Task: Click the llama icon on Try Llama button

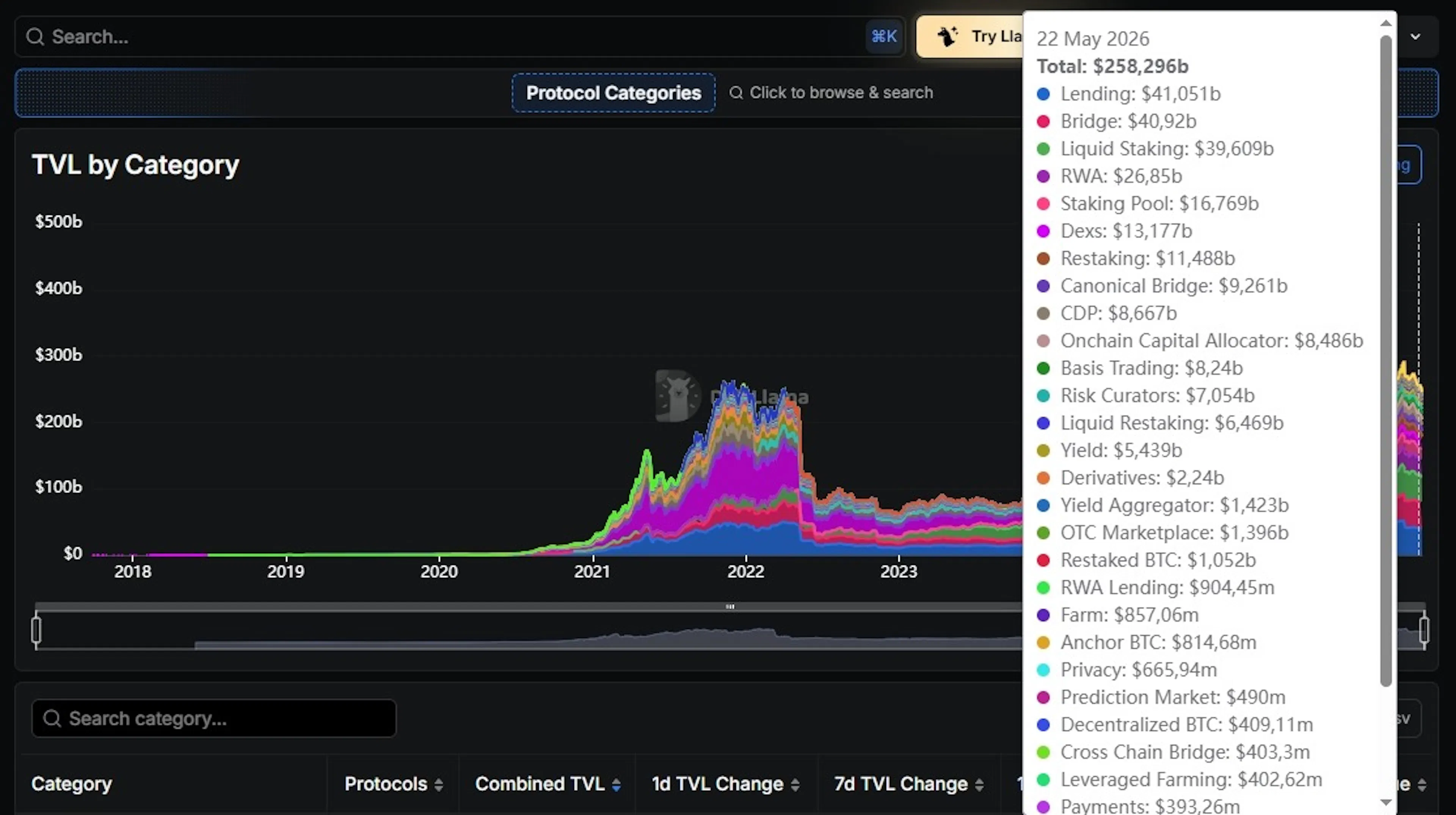Action: pyautogui.click(x=948, y=37)
